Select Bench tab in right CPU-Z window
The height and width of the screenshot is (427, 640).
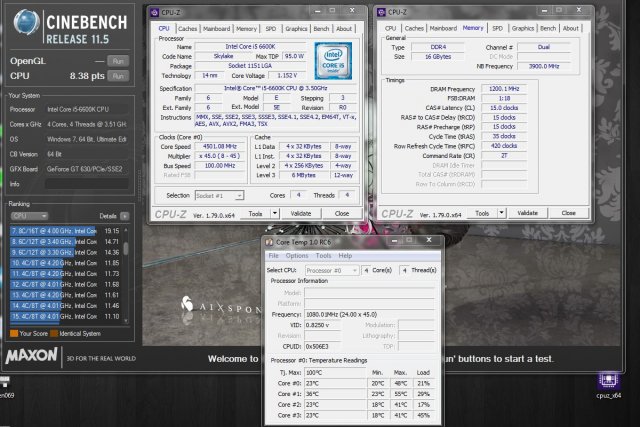(548, 28)
